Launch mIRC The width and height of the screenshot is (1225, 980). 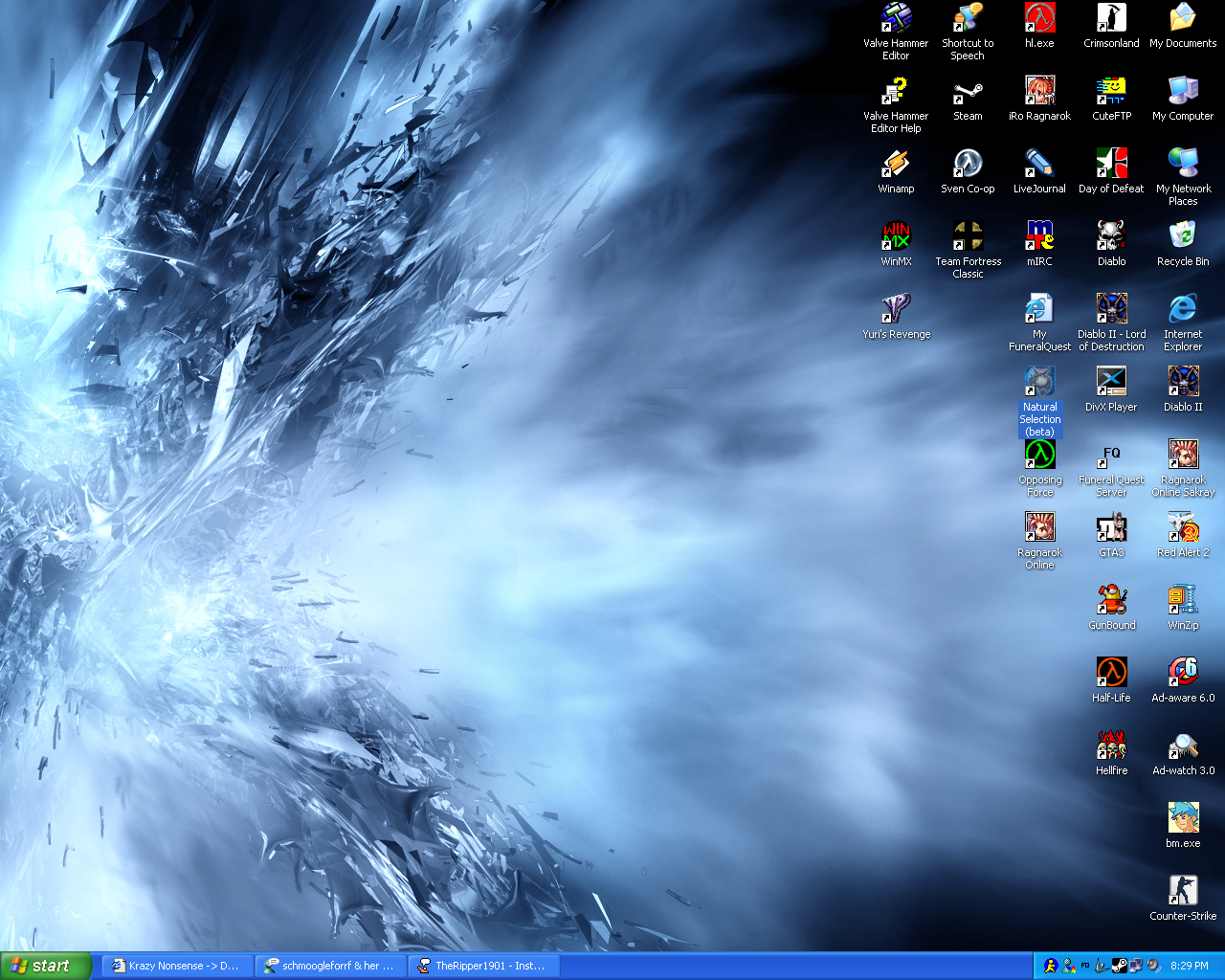(1039, 237)
